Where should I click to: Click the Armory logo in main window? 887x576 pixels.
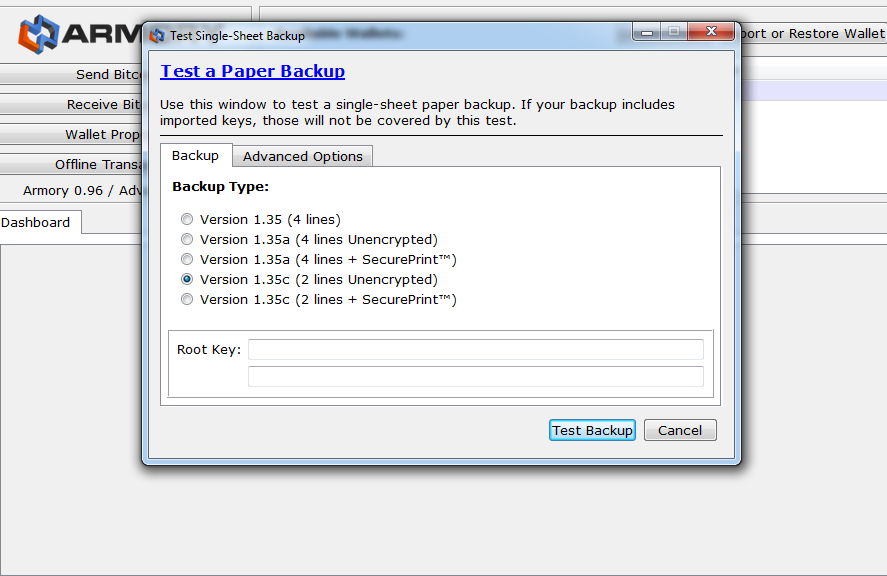79,34
